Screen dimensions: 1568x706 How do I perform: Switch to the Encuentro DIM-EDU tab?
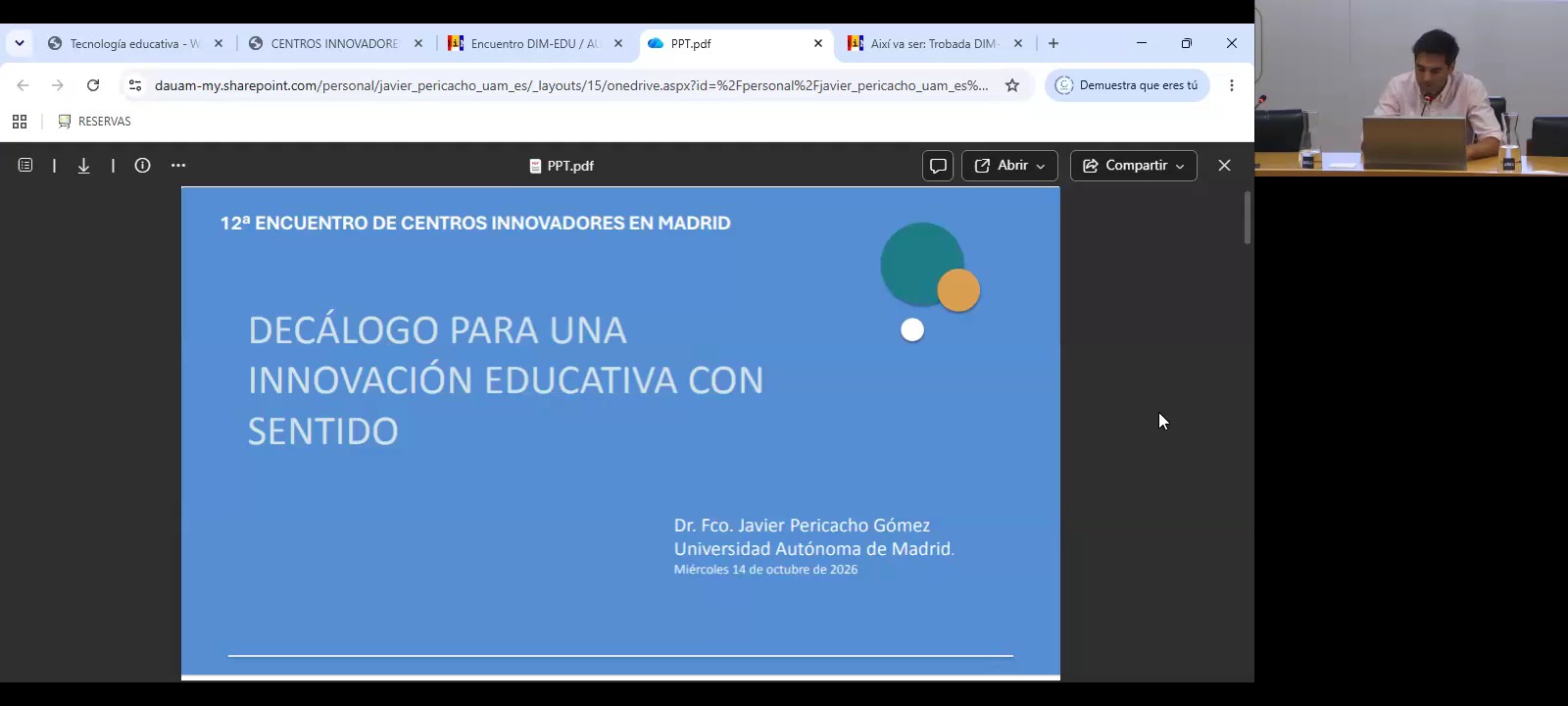(x=535, y=44)
